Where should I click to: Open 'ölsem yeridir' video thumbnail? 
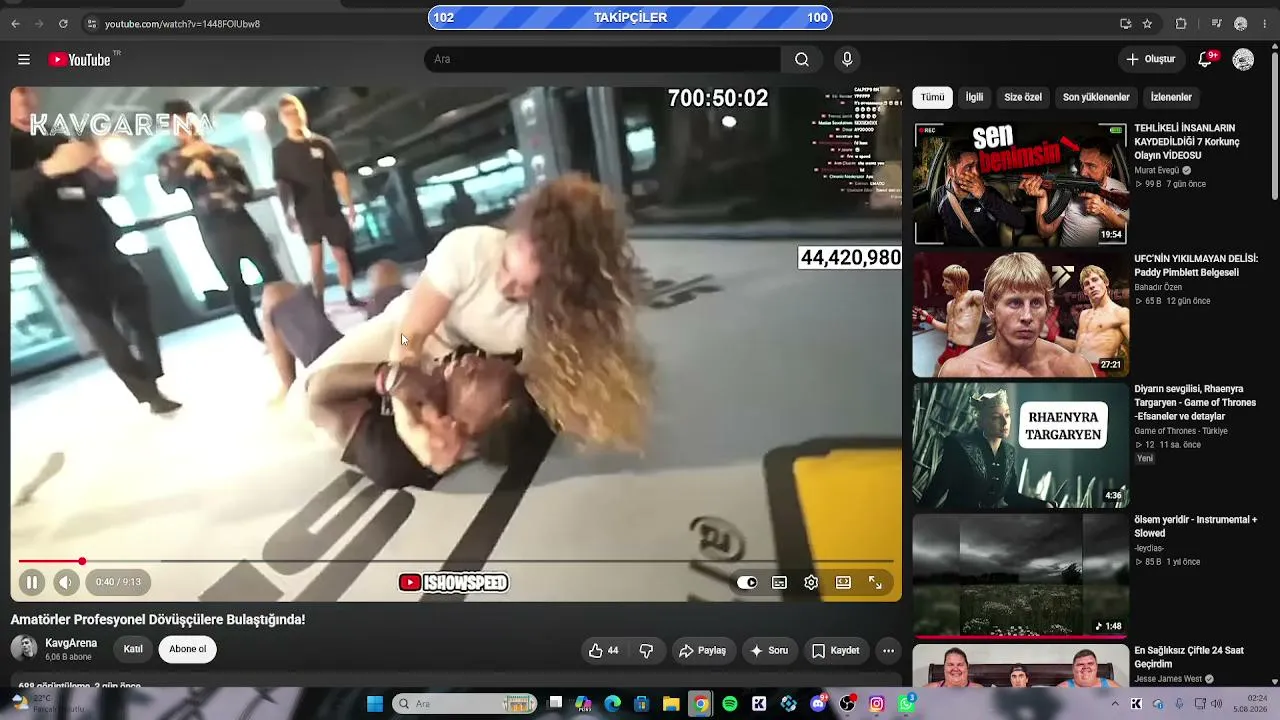[1020, 575]
